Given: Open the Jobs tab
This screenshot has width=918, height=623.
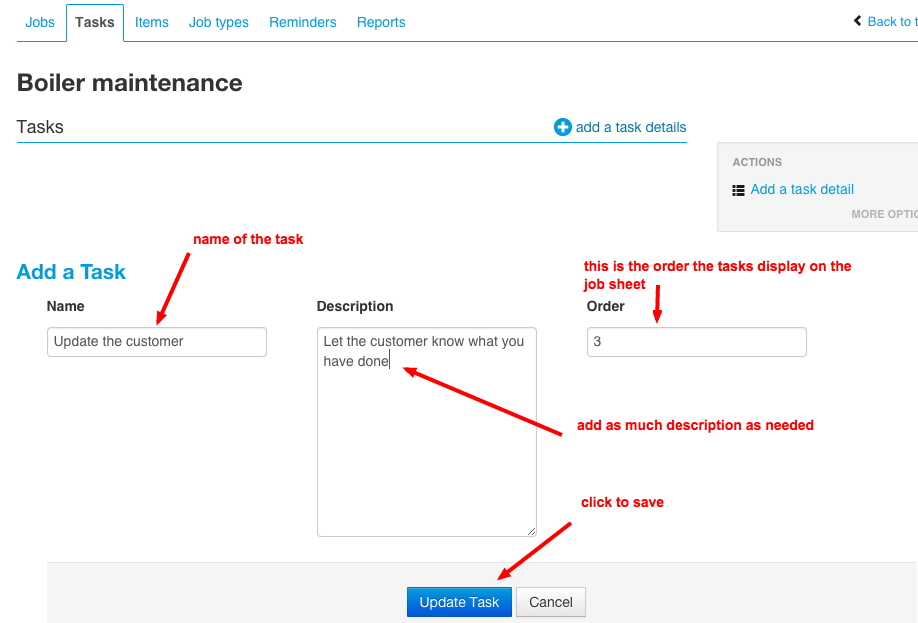Looking at the screenshot, I should [40, 22].
